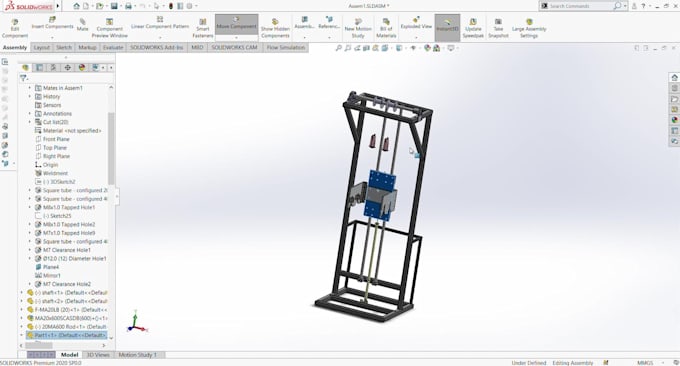
Task: Expand M7 Clearance Hole1 node
Action: pyautogui.click(x=29, y=250)
